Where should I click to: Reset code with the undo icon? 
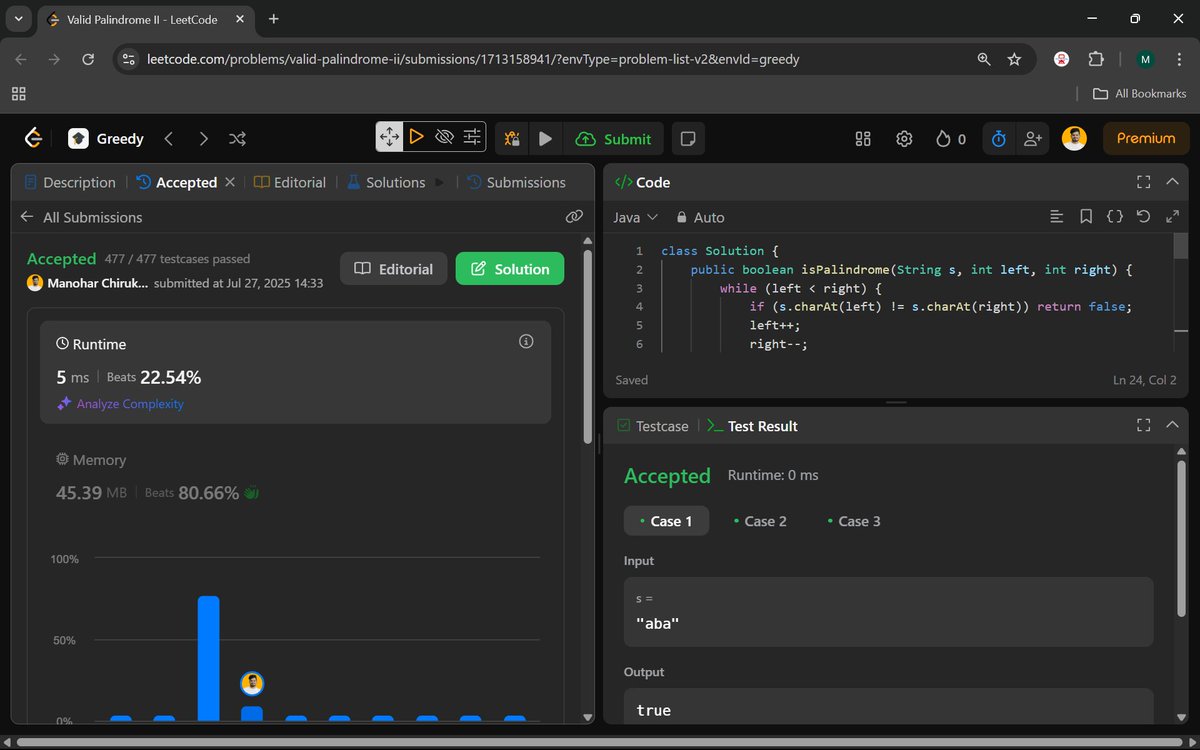[1143, 216]
